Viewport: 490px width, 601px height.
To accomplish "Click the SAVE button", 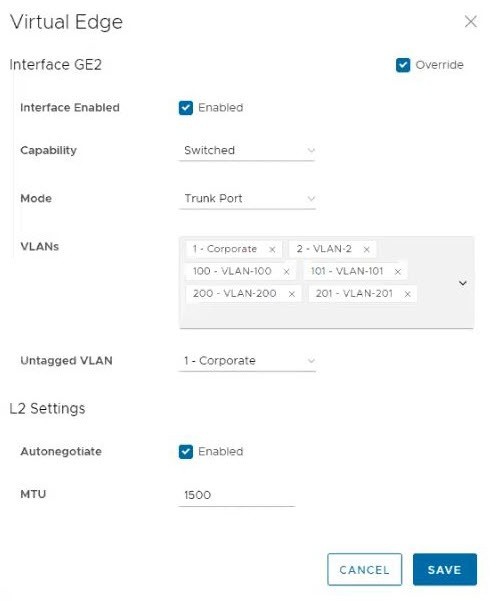I will point(445,569).
